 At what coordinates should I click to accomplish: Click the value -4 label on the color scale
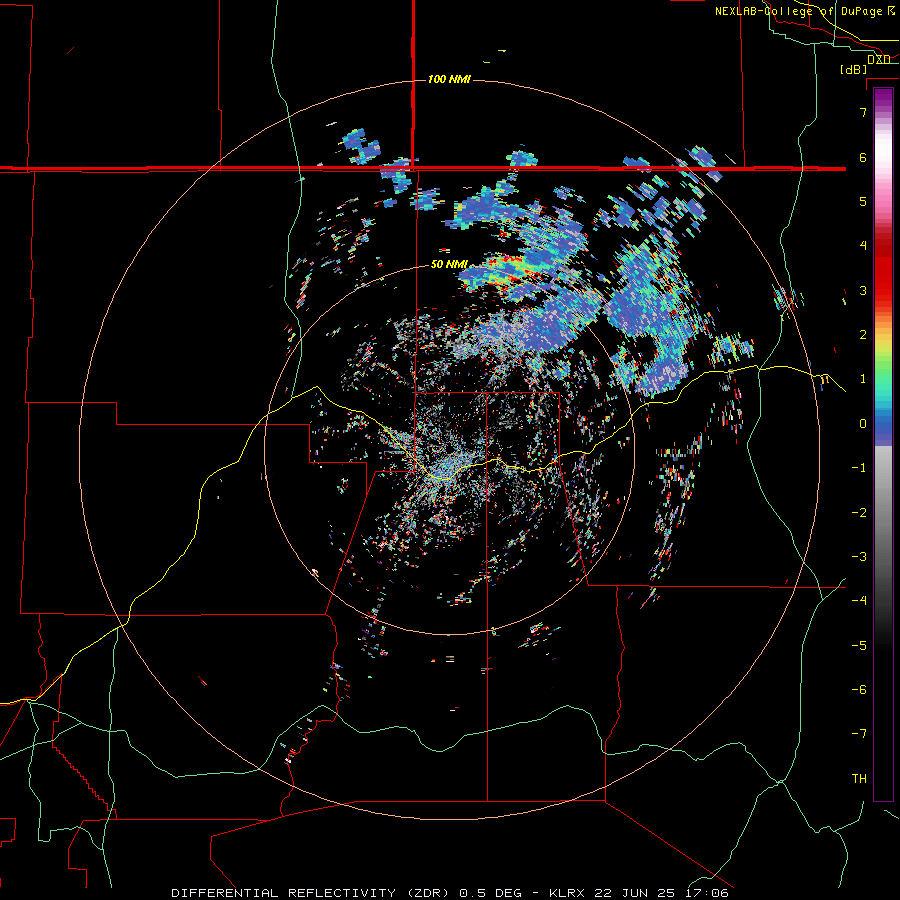coord(859,600)
